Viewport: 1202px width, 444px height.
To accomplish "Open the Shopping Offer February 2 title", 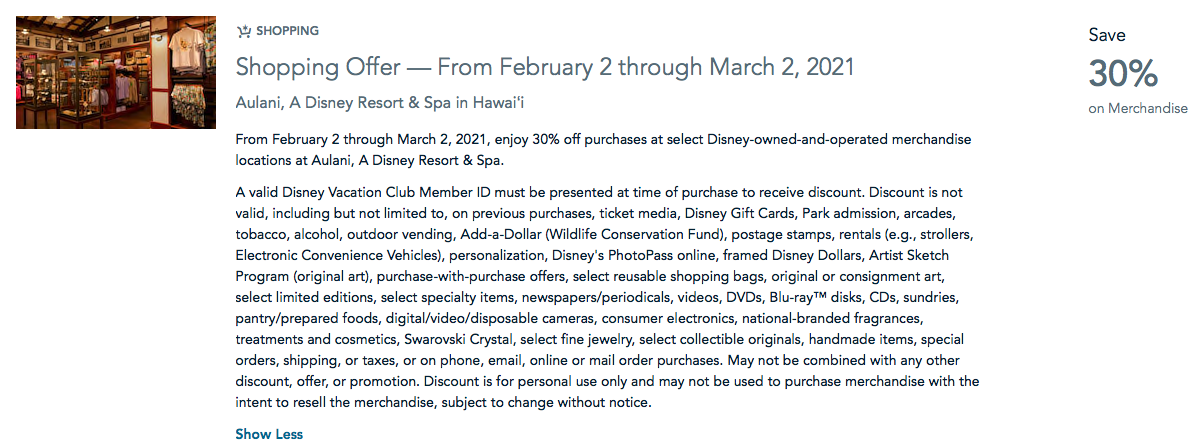I will point(545,67).
